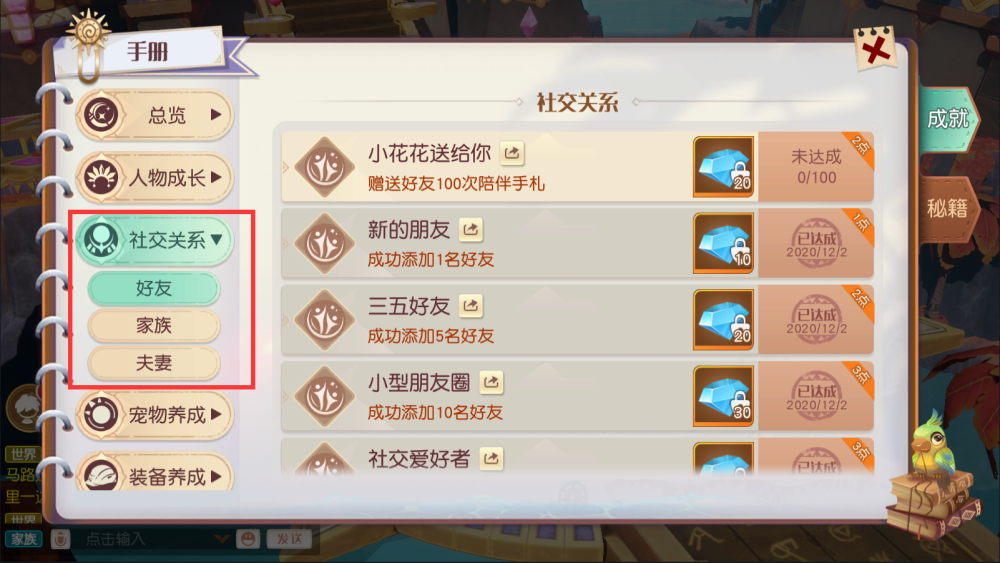The image size is (1000, 563).
Task: Click share icon beside 社交爱好者
Action: point(491,458)
